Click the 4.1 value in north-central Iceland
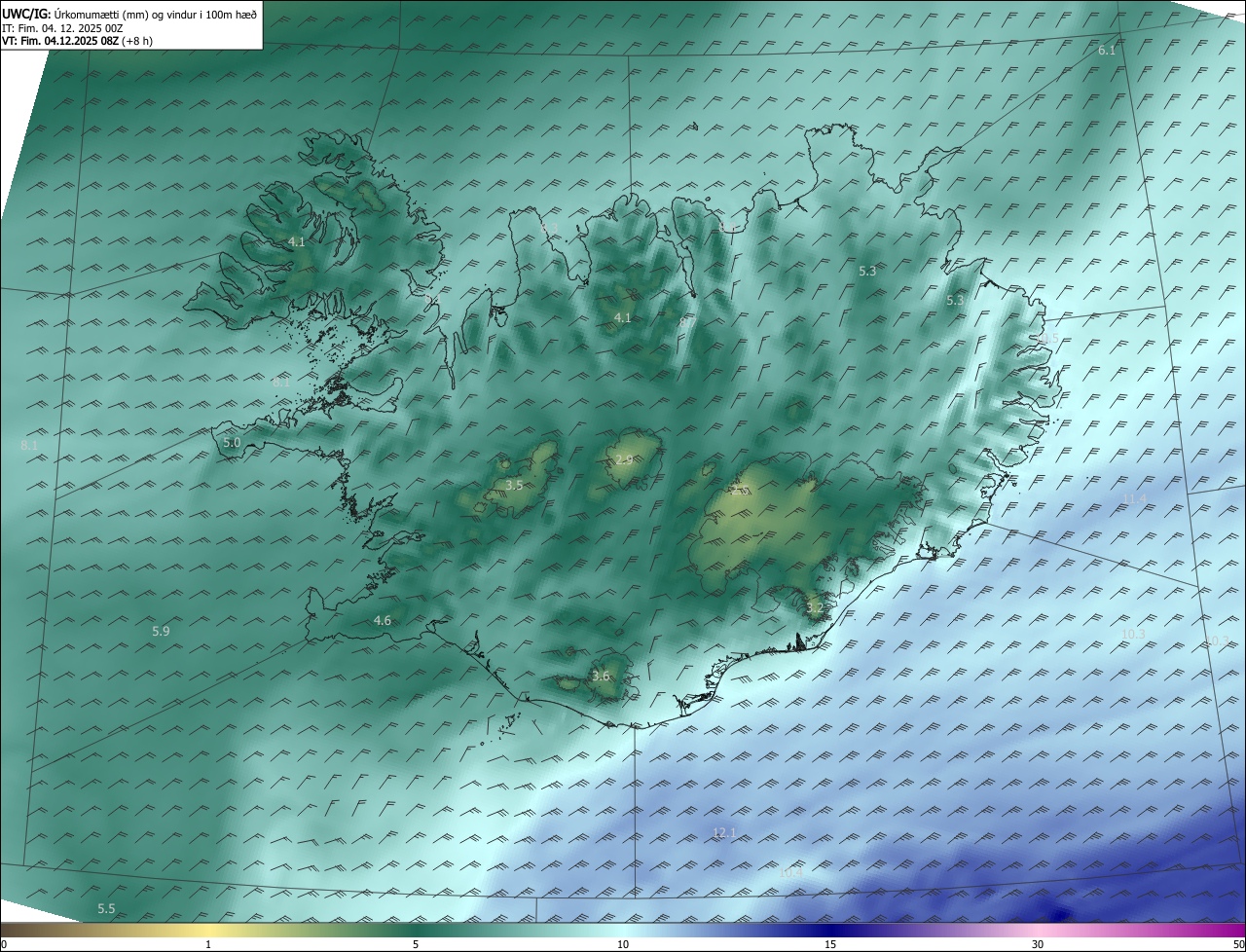1246x952 pixels. click(x=623, y=318)
